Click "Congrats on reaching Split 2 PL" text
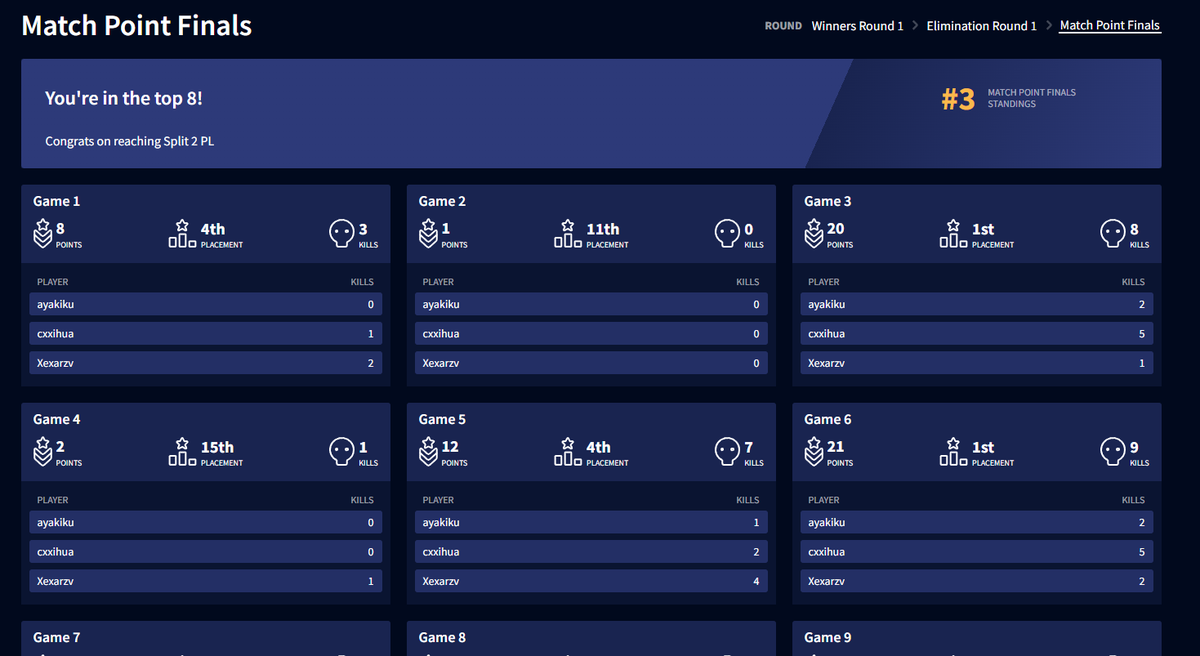Screen dimensions: 1200x656 (130, 142)
